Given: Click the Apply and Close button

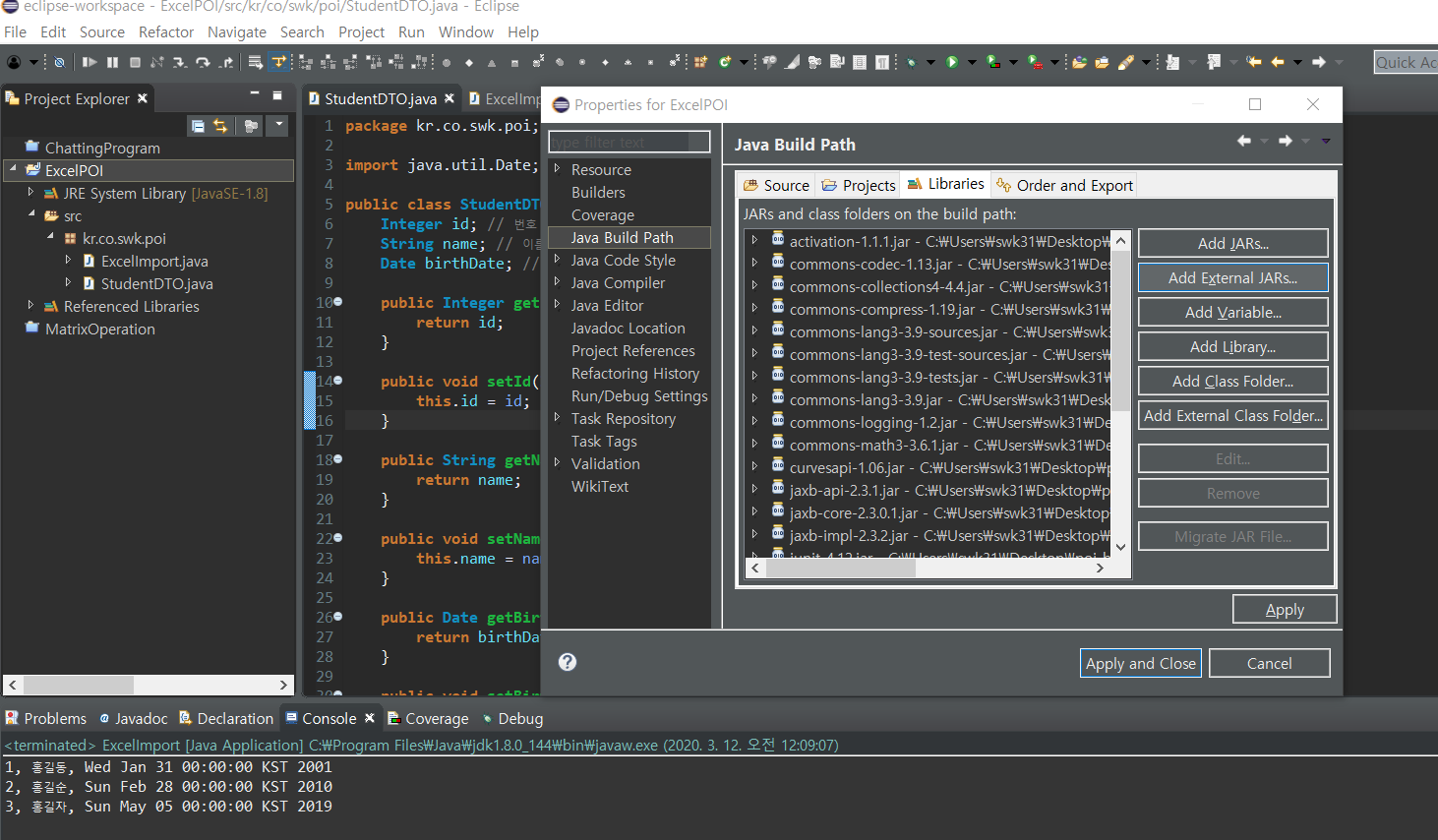Looking at the screenshot, I should [x=1141, y=663].
